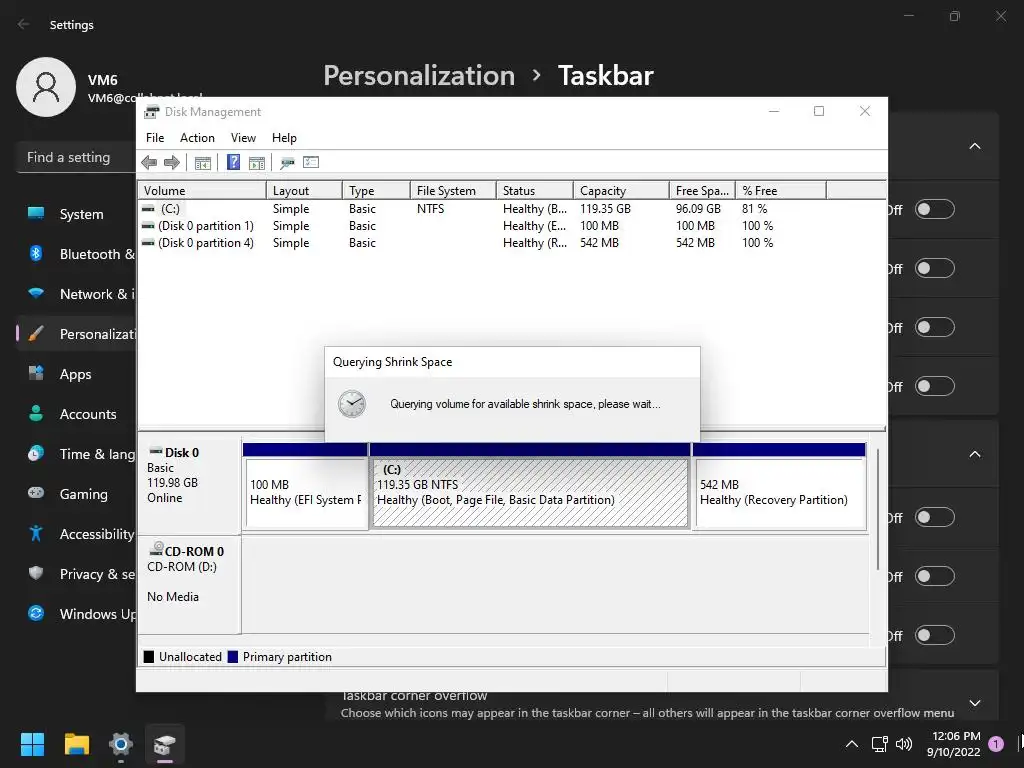
Task: Toggle the third Off switch in Settings
Action: click(935, 327)
